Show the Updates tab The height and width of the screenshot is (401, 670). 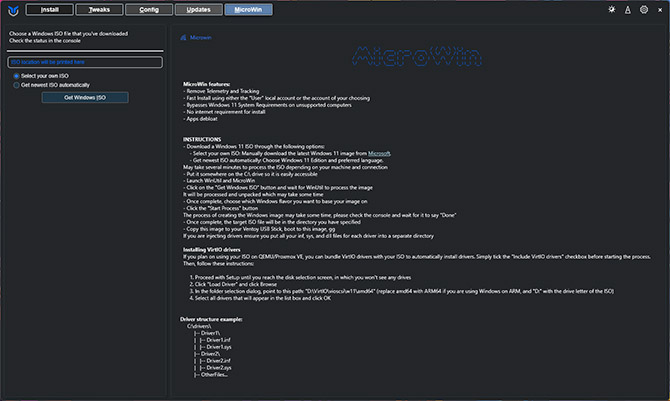[199, 10]
